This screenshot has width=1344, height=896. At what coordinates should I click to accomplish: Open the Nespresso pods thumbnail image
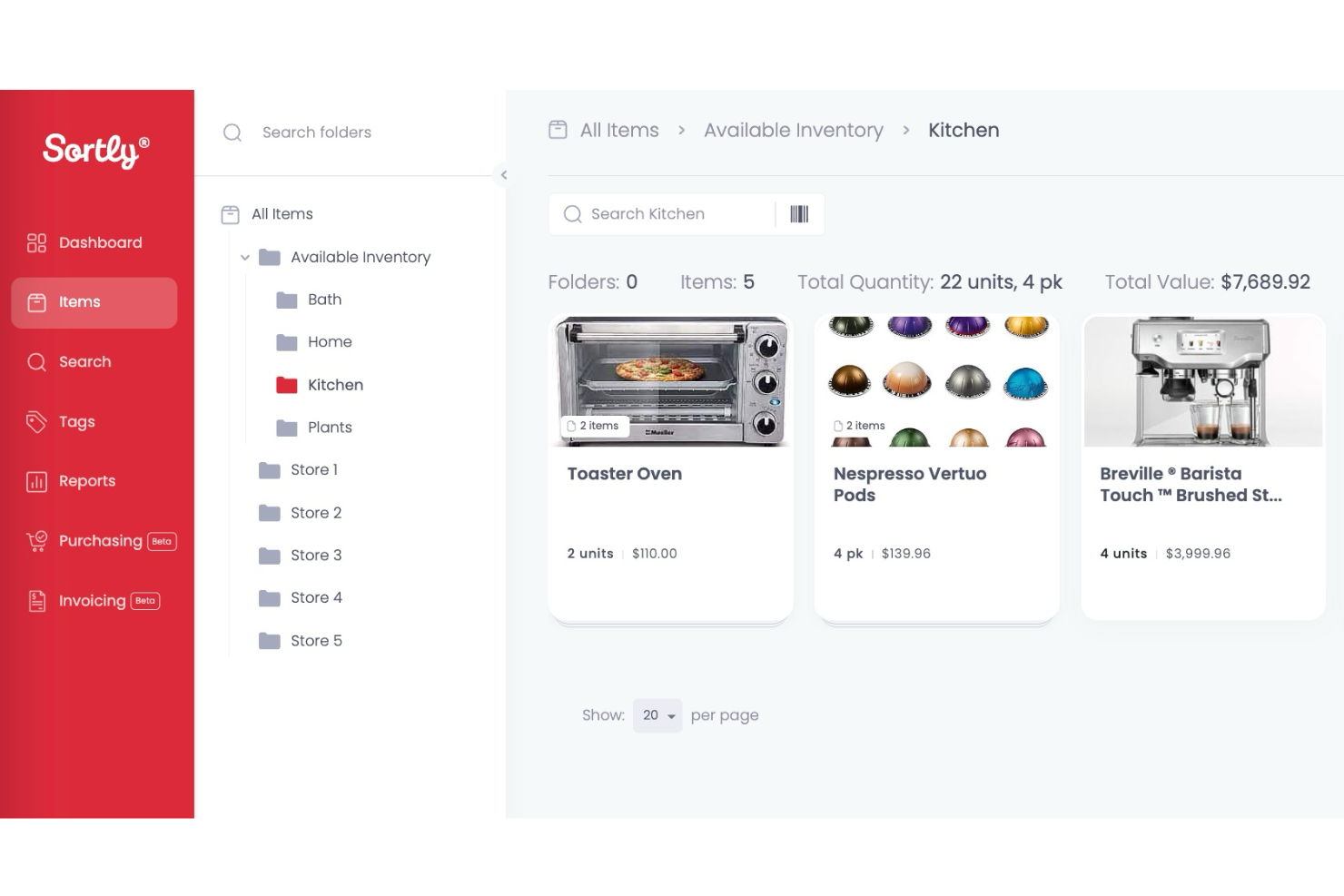coord(937,380)
